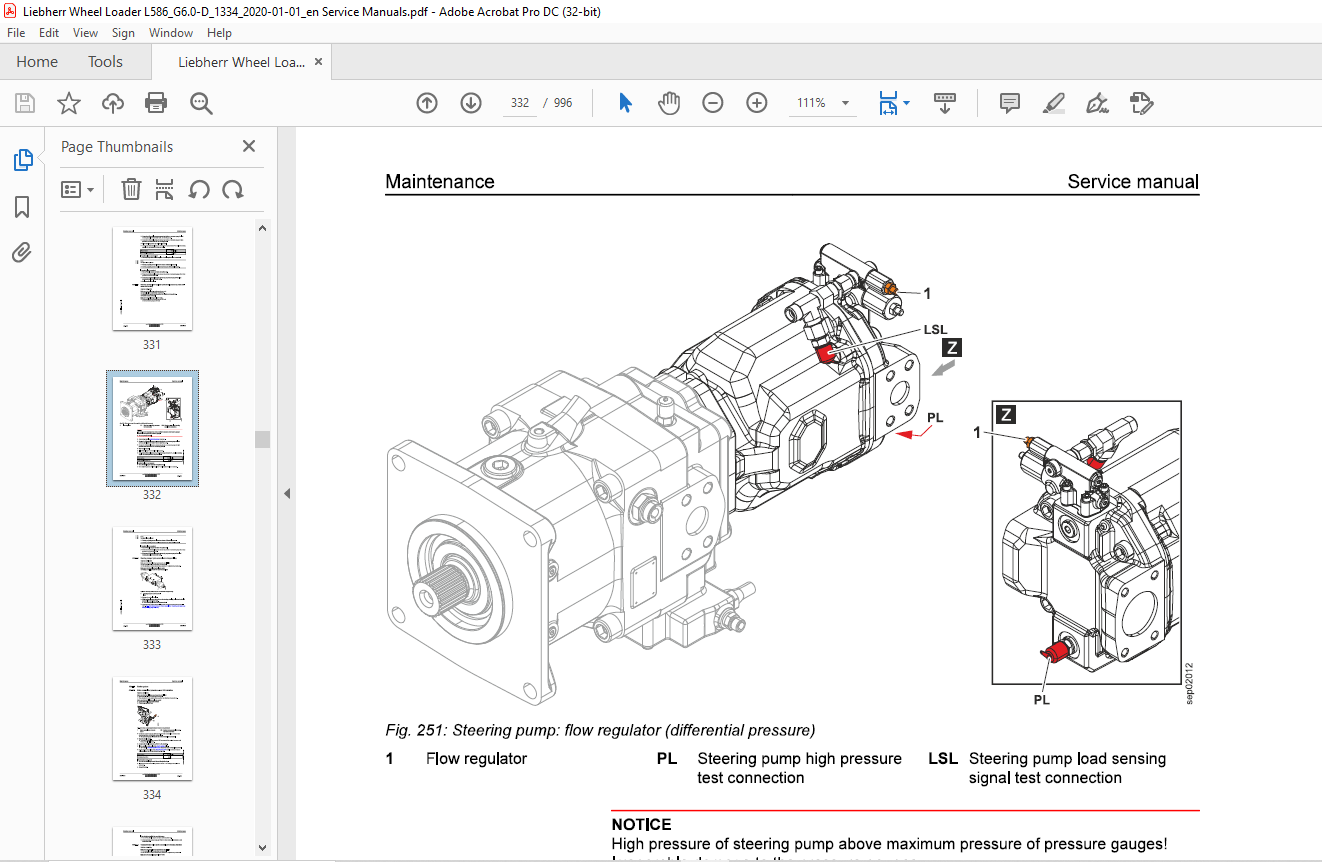Click the NOTICE heading text

click(642, 825)
